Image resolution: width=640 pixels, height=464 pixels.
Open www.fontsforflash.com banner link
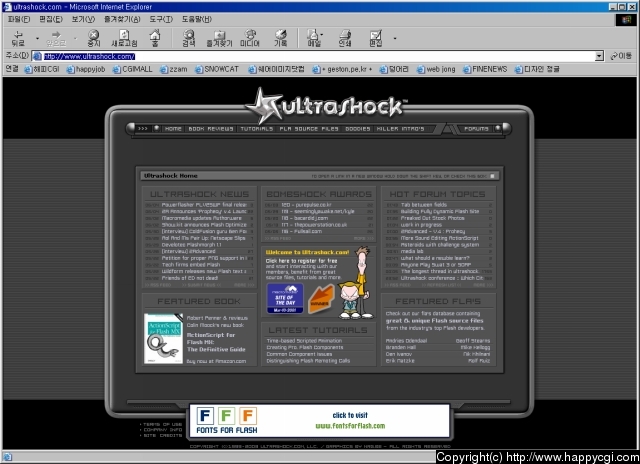[x=350, y=426]
